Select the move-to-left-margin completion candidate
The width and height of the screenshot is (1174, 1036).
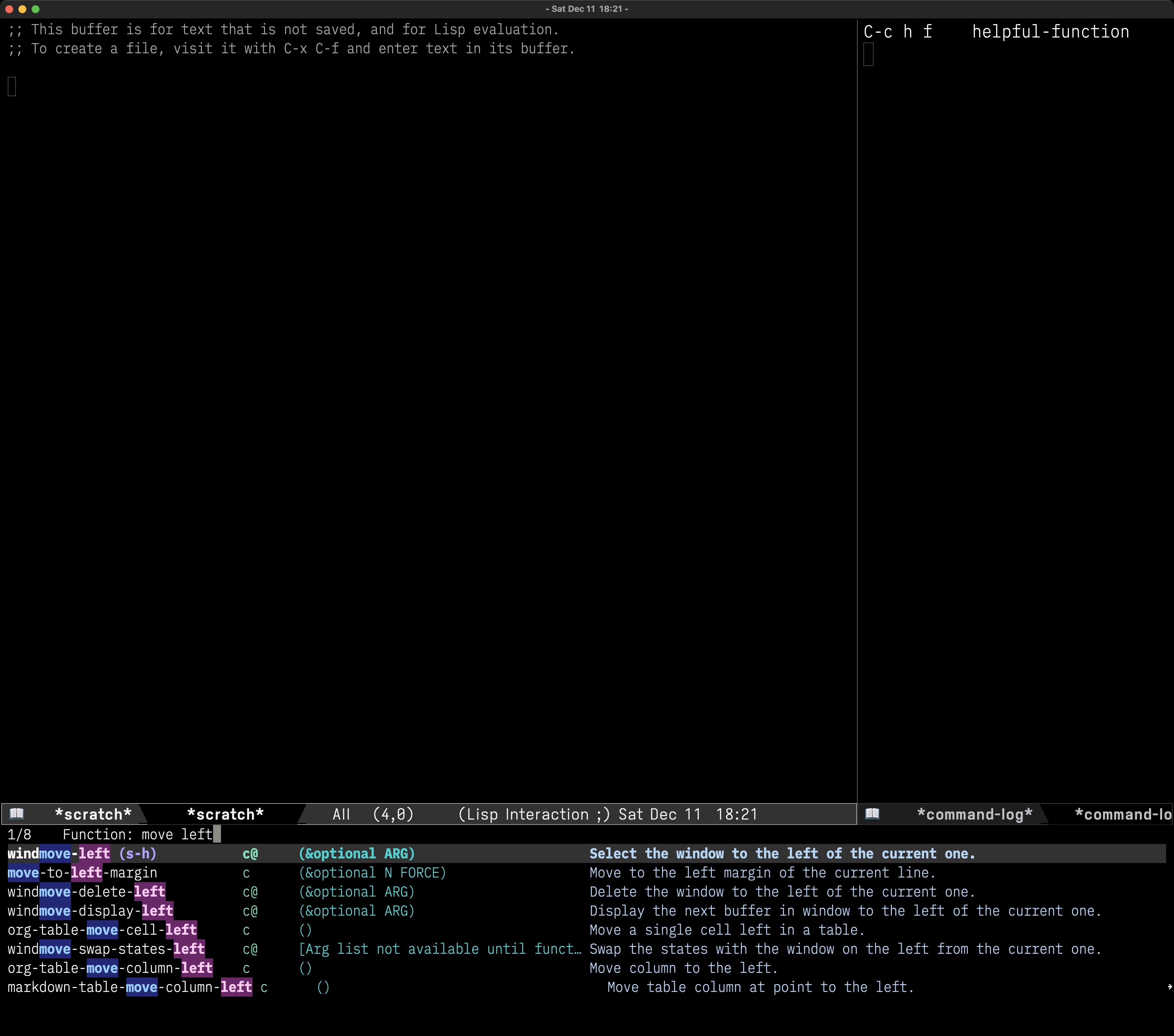586,873
